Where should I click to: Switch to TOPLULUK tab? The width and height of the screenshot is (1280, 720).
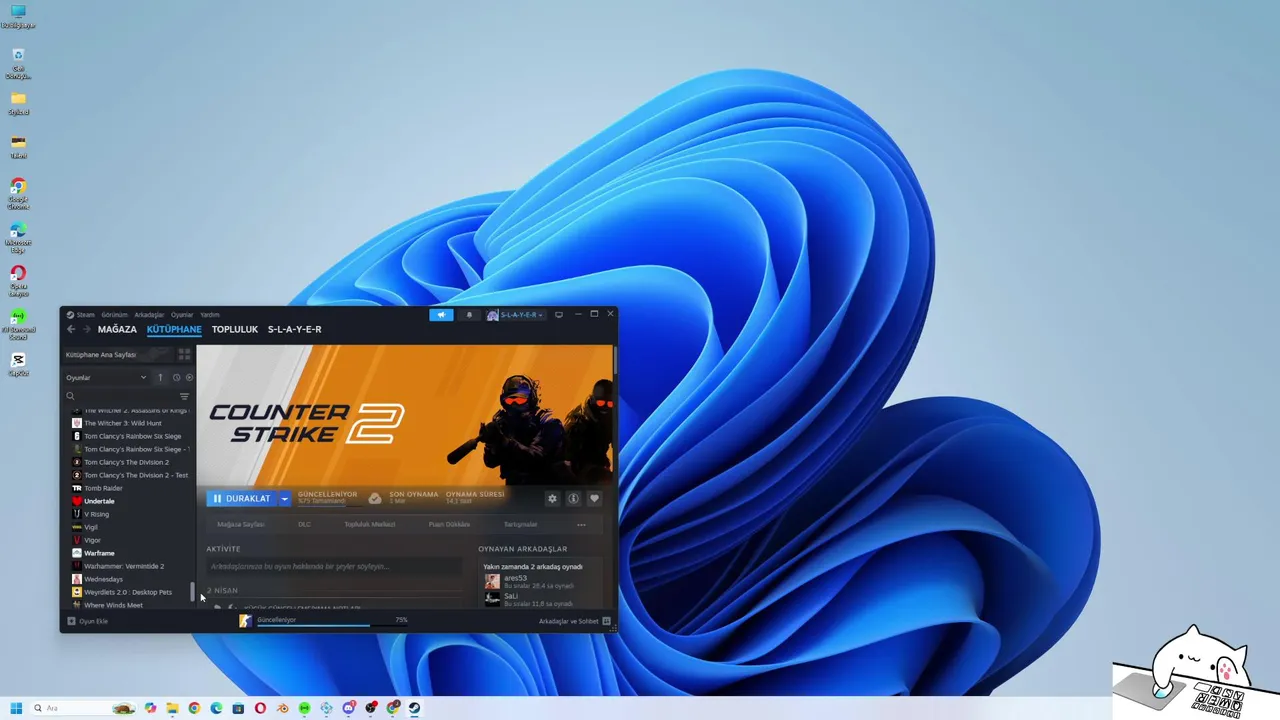pos(235,329)
